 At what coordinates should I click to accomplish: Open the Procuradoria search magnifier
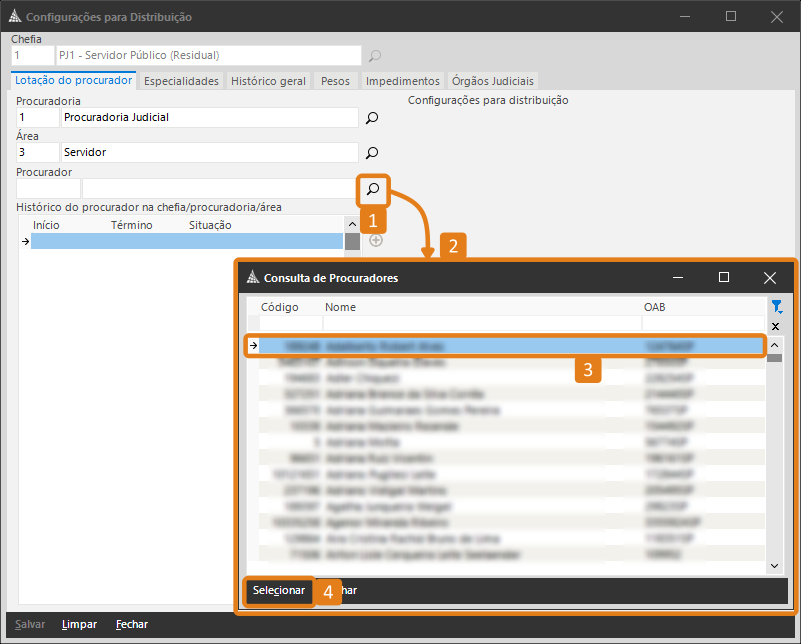pos(372,118)
